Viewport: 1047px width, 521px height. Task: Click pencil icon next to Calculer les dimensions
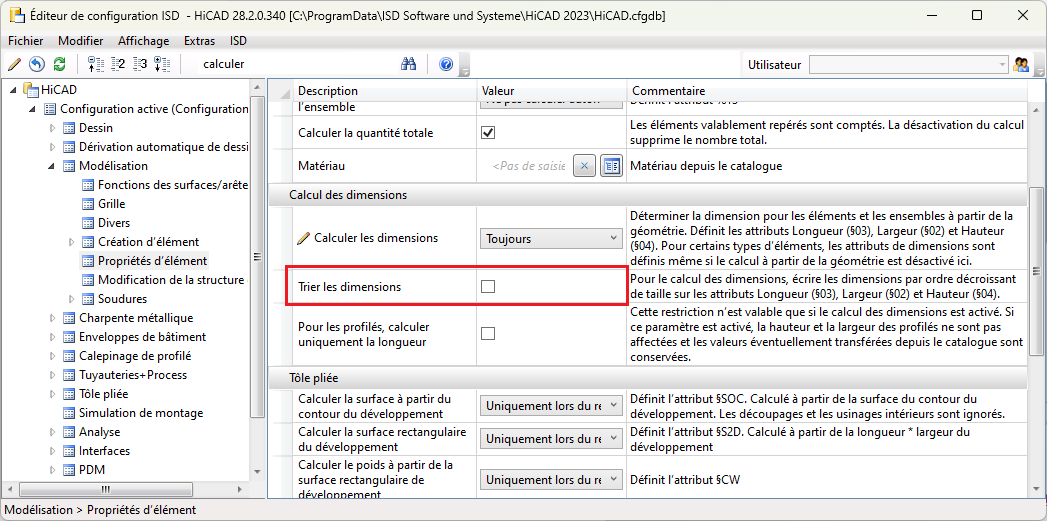[x=304, y=238]
